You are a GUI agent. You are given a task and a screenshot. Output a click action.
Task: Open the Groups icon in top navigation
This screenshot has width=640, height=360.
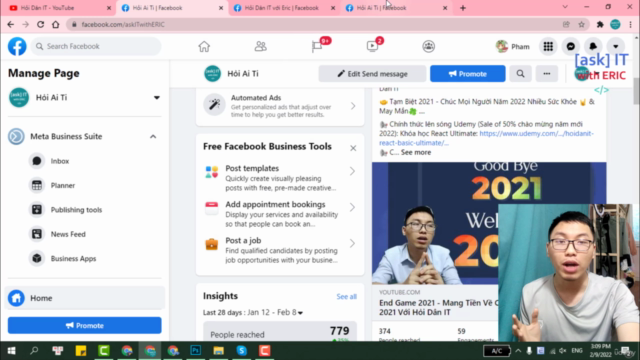point(429,46)
